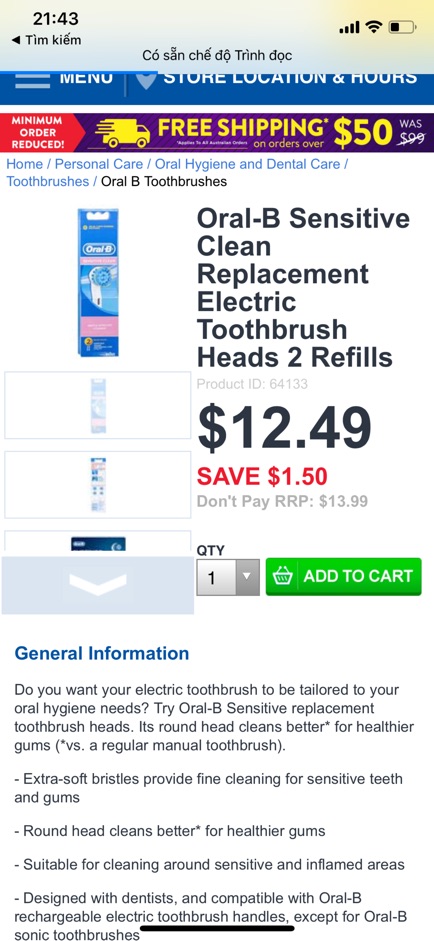Add the toothbrush heads to cart
The width and height of the screenshot is (434, 941).
click(x=343, y=577)
